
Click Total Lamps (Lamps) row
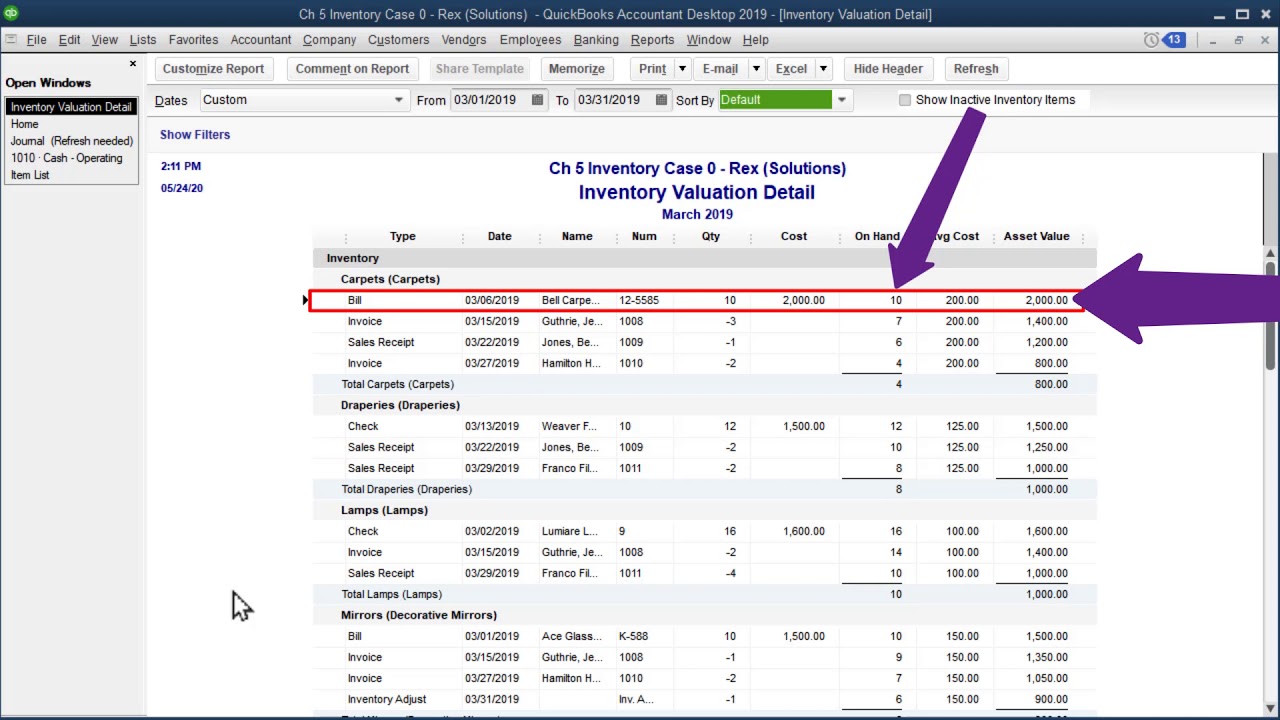(703, 595)
